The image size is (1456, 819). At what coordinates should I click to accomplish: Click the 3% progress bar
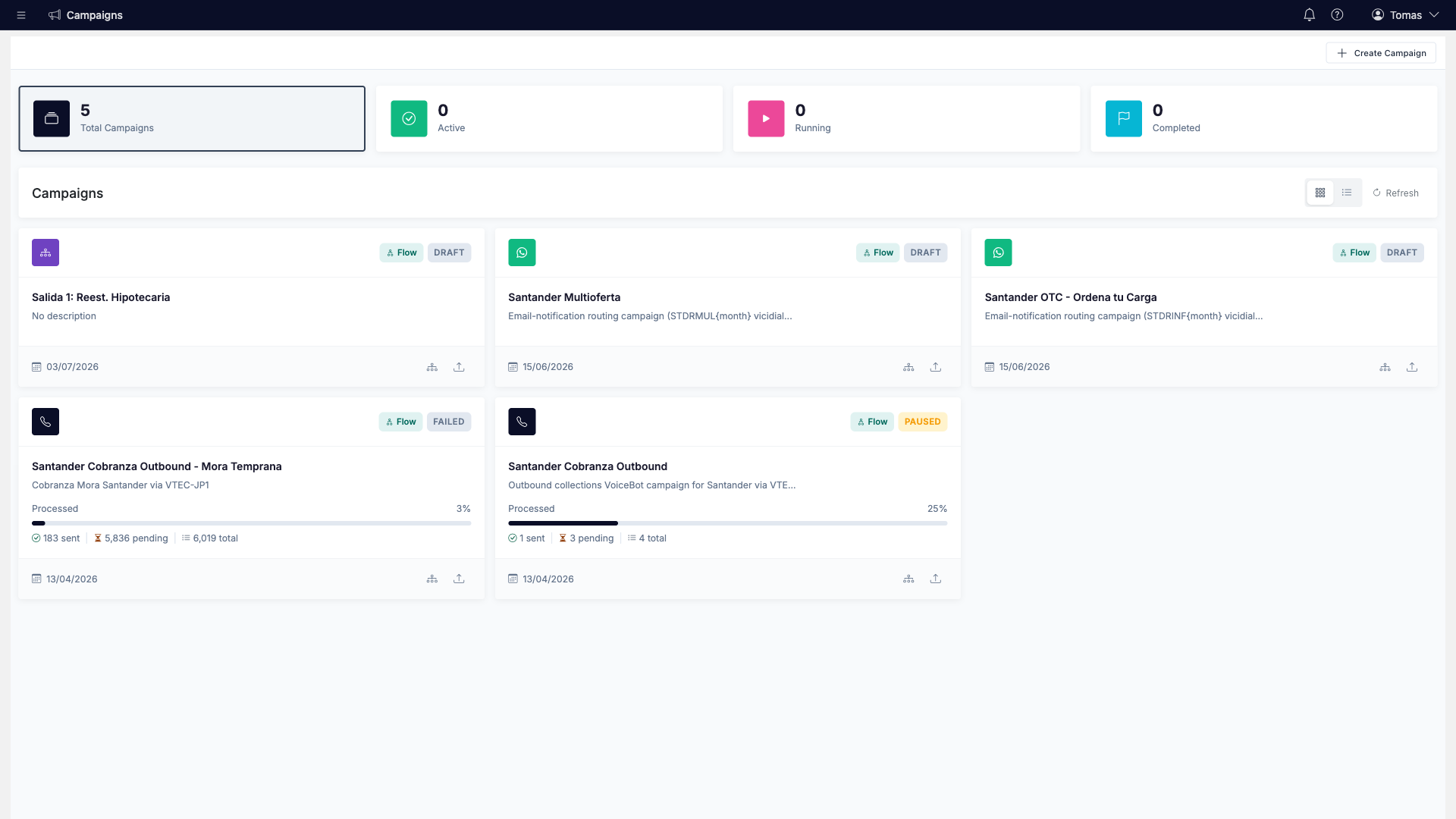tap(251, 523)
